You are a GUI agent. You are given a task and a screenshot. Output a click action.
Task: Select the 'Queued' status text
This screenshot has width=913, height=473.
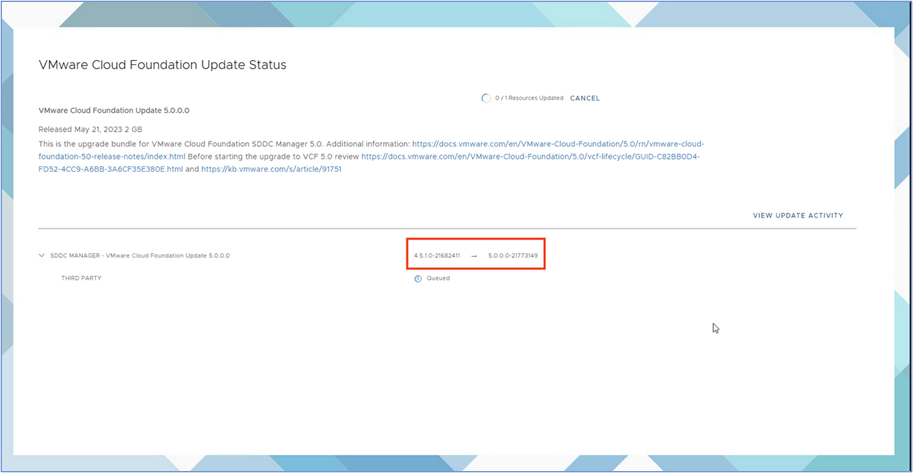pos(438,278)
